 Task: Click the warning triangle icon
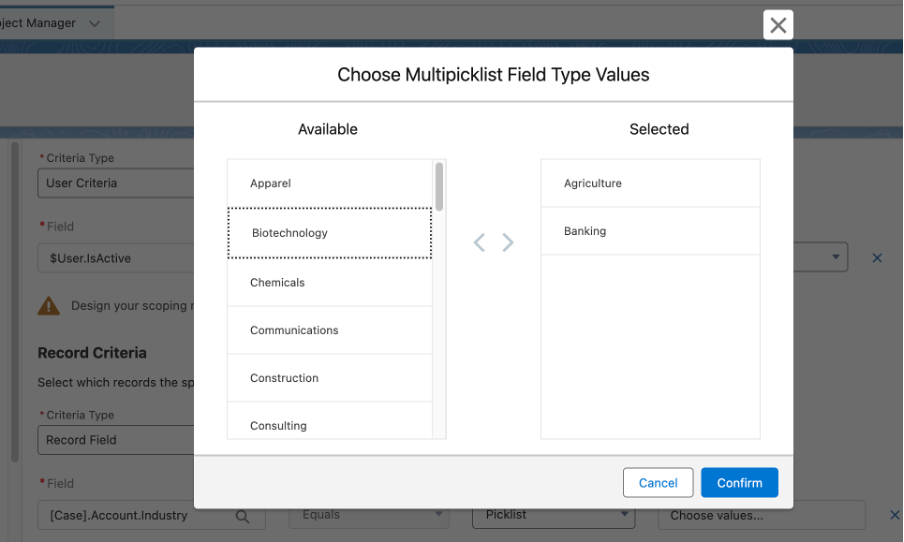(48, 306)
